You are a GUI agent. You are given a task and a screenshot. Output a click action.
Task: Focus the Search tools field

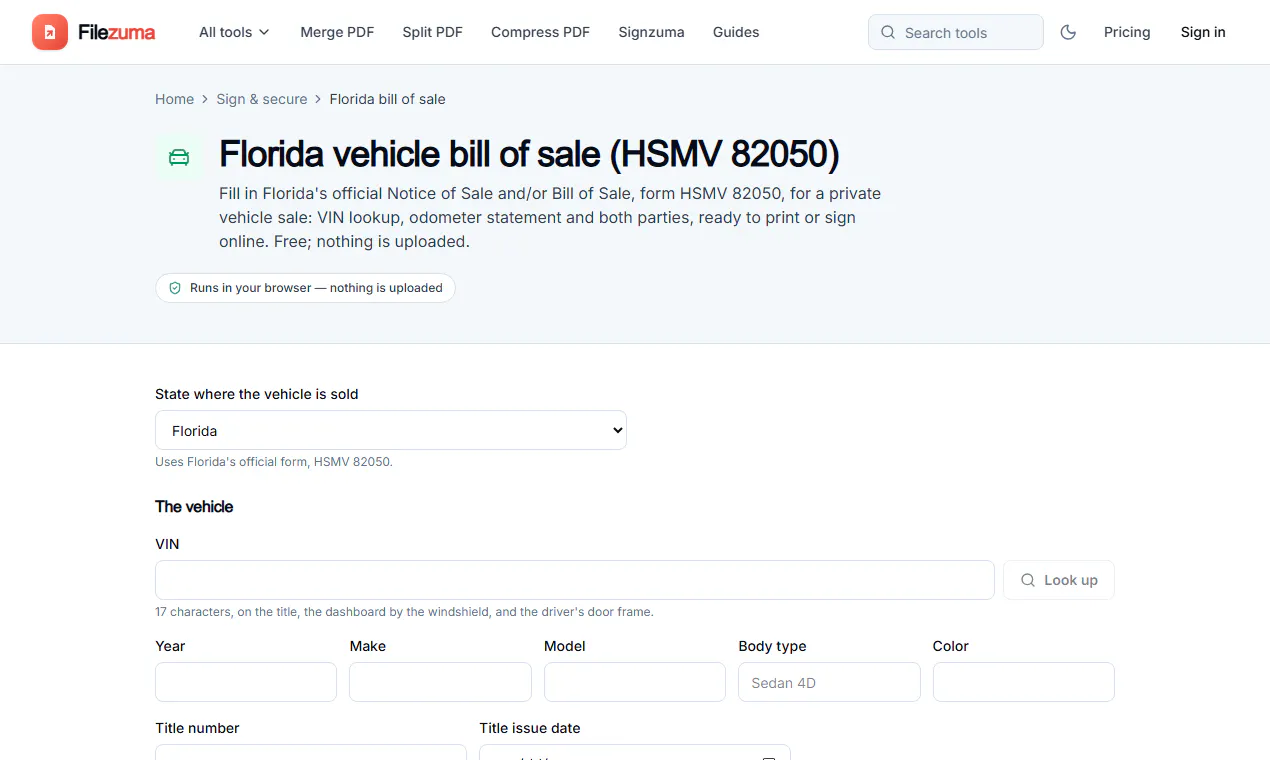tap(956, 32)
